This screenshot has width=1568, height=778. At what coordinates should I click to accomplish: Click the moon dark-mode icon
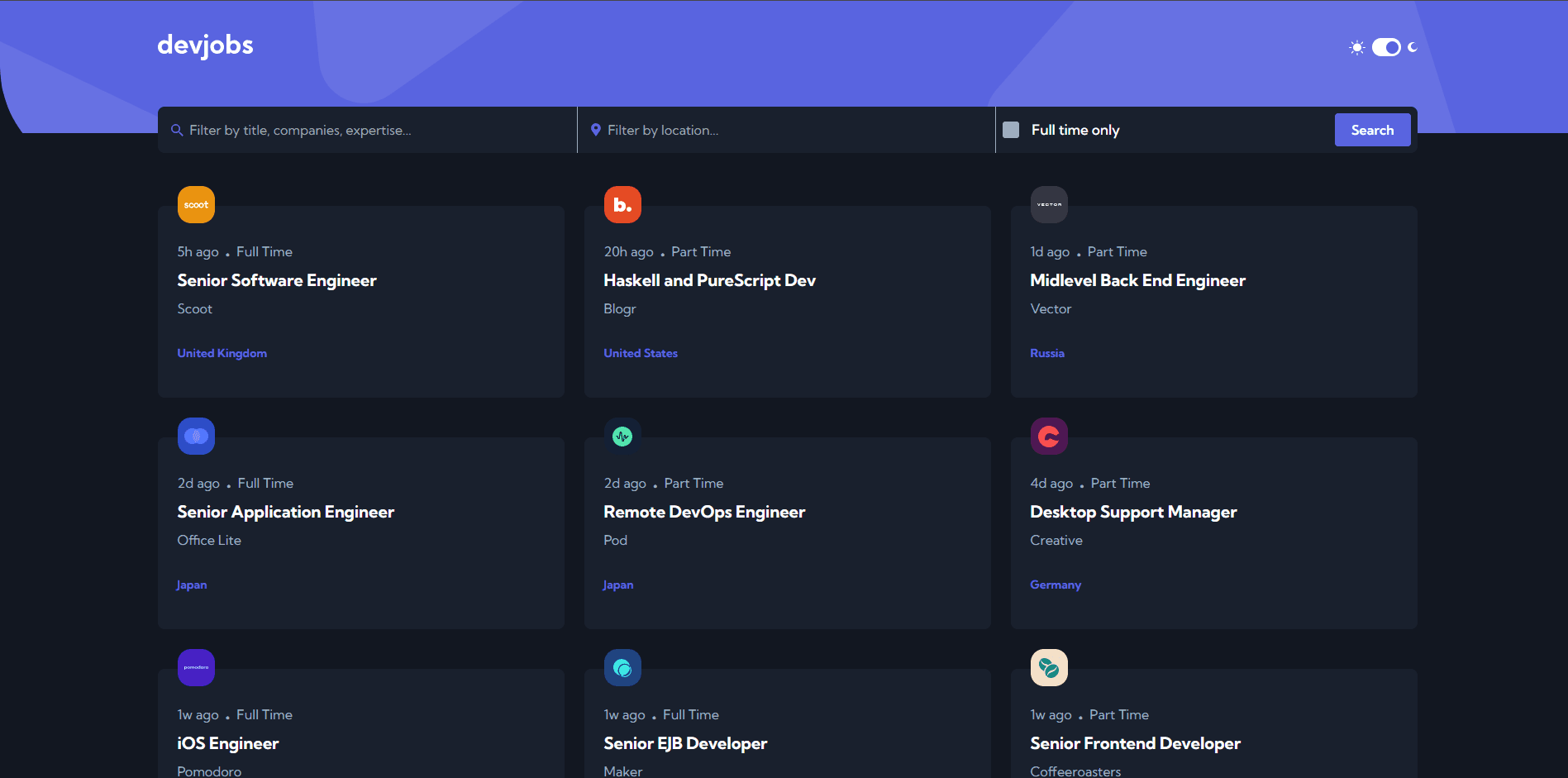[1413, 47]
